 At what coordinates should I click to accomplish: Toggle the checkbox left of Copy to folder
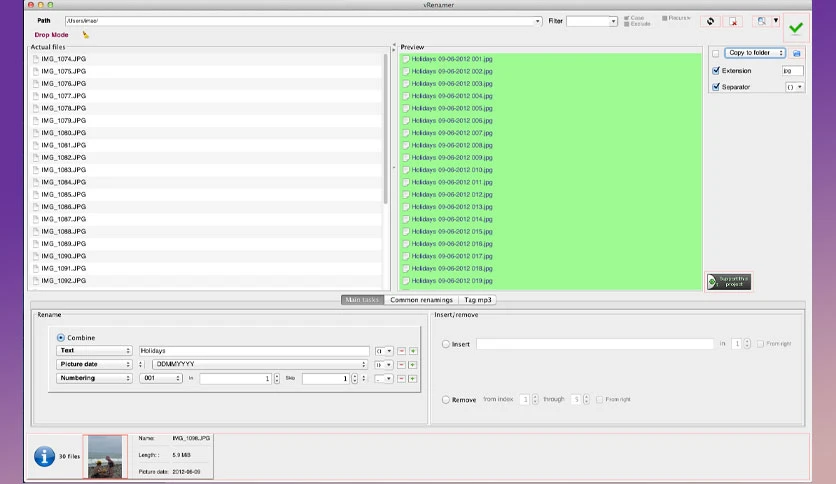point(716,53)
